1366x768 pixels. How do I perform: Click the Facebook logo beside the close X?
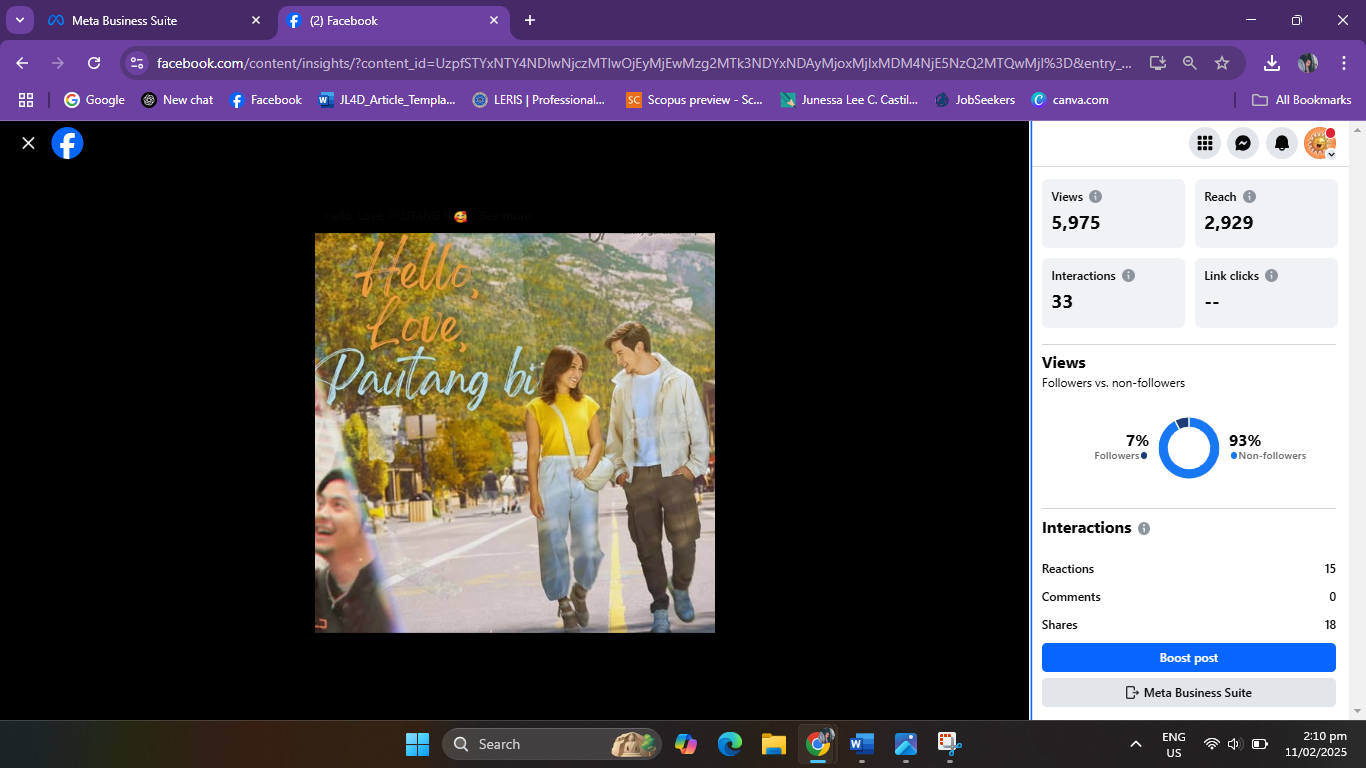click(67, 143)
